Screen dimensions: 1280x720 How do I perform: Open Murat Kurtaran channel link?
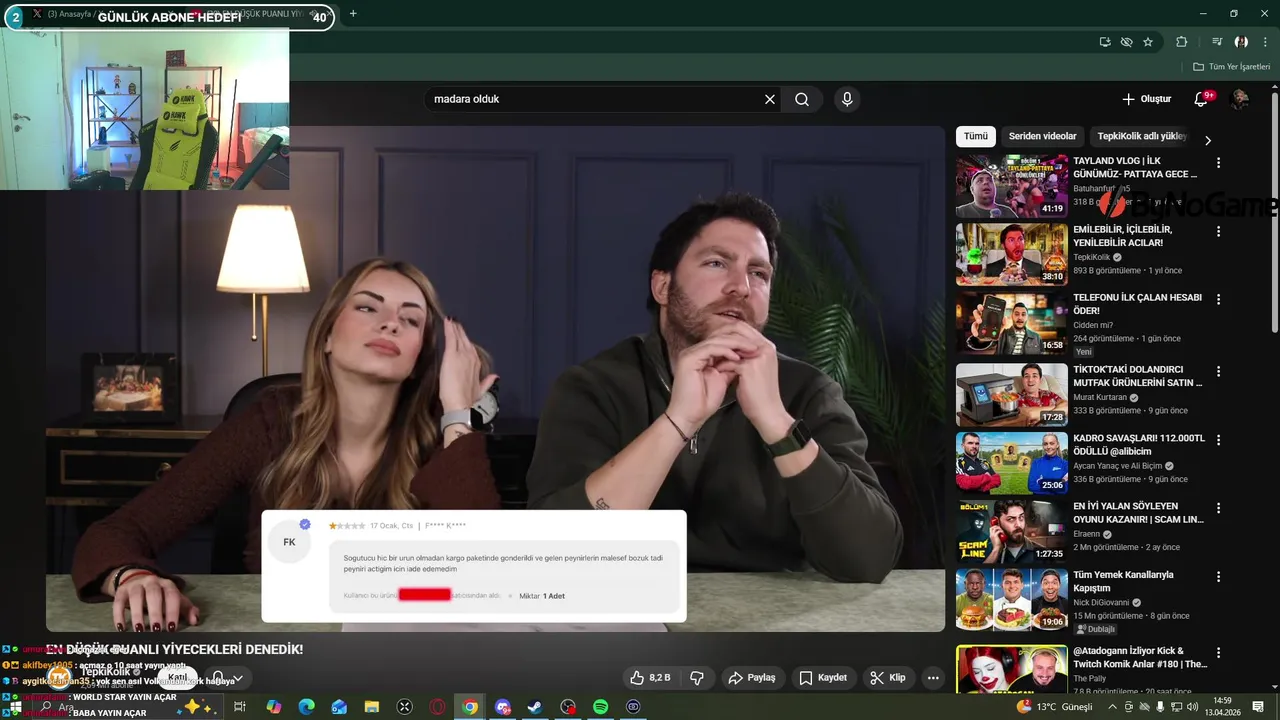(x=1100, y=397)
